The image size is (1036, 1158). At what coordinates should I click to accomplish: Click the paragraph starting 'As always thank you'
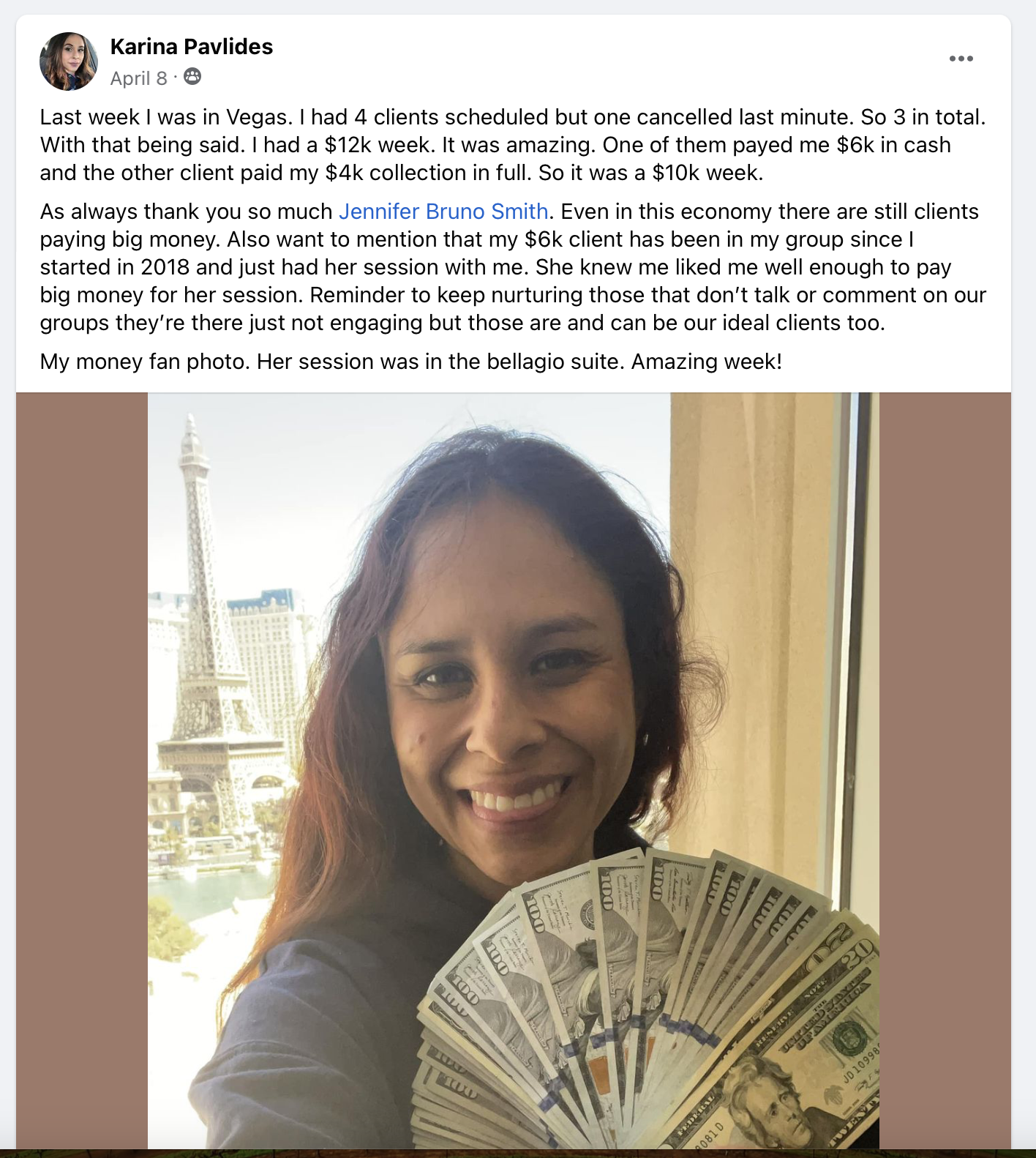coord(513,267)
